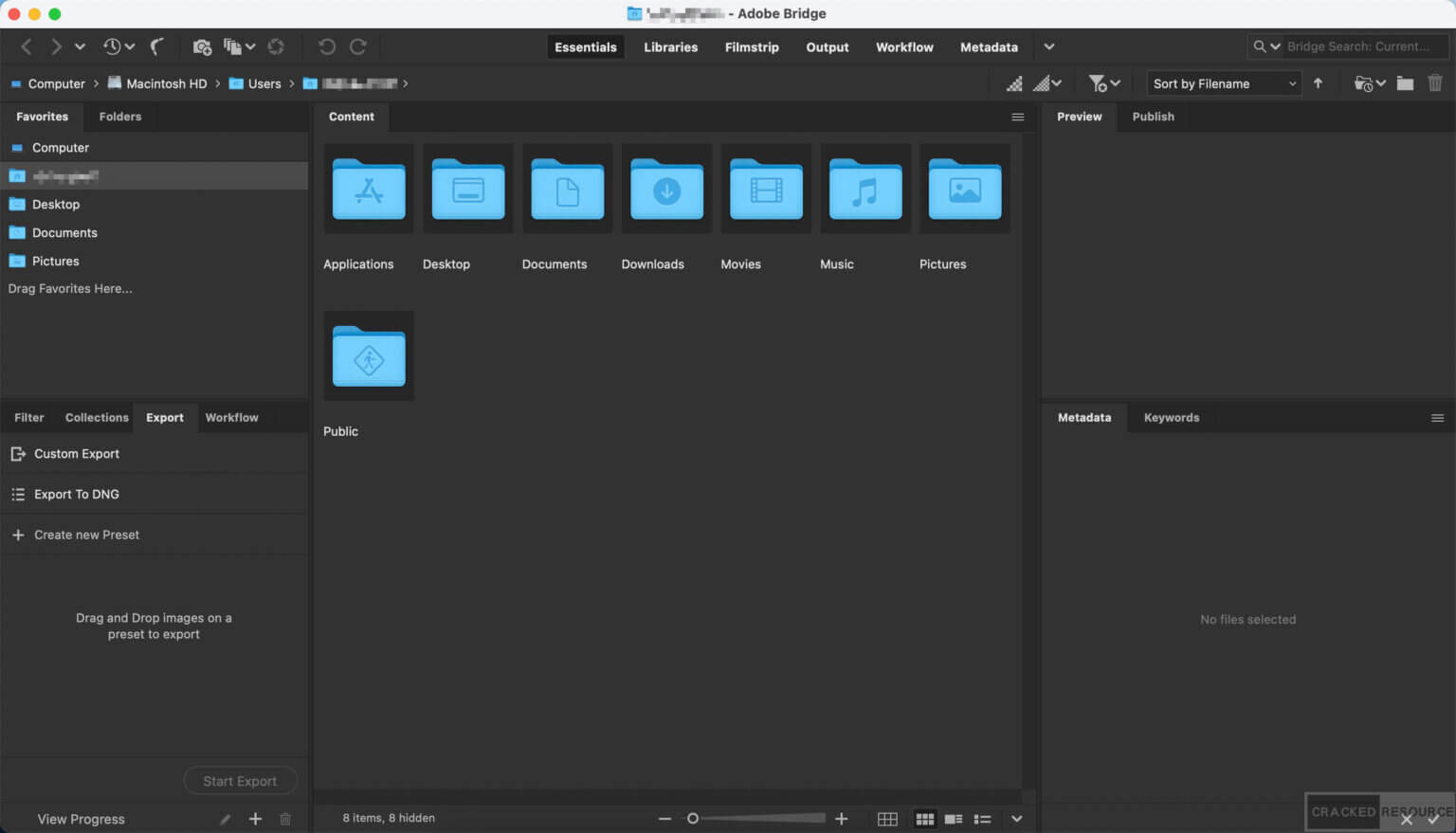The width and height of the screenshot is (1456, 833).
Task: Adjust the thumbnail size slider
Action: tap(693, 817)
